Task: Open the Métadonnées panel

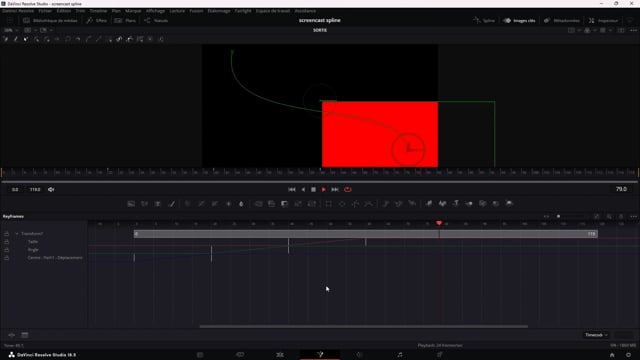Action: (562, 20)
